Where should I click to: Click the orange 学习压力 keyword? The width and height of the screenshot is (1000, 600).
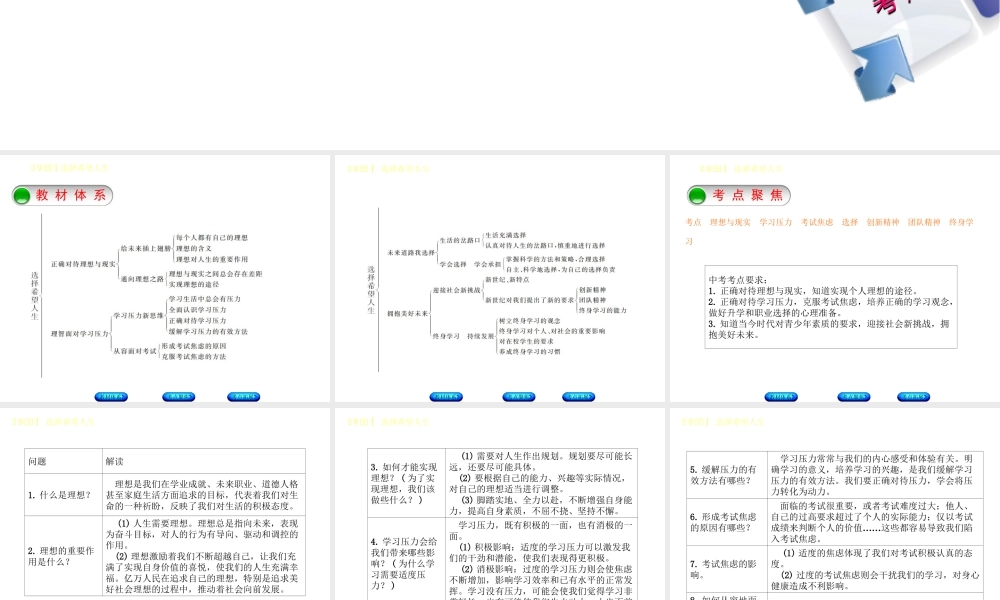776,223
